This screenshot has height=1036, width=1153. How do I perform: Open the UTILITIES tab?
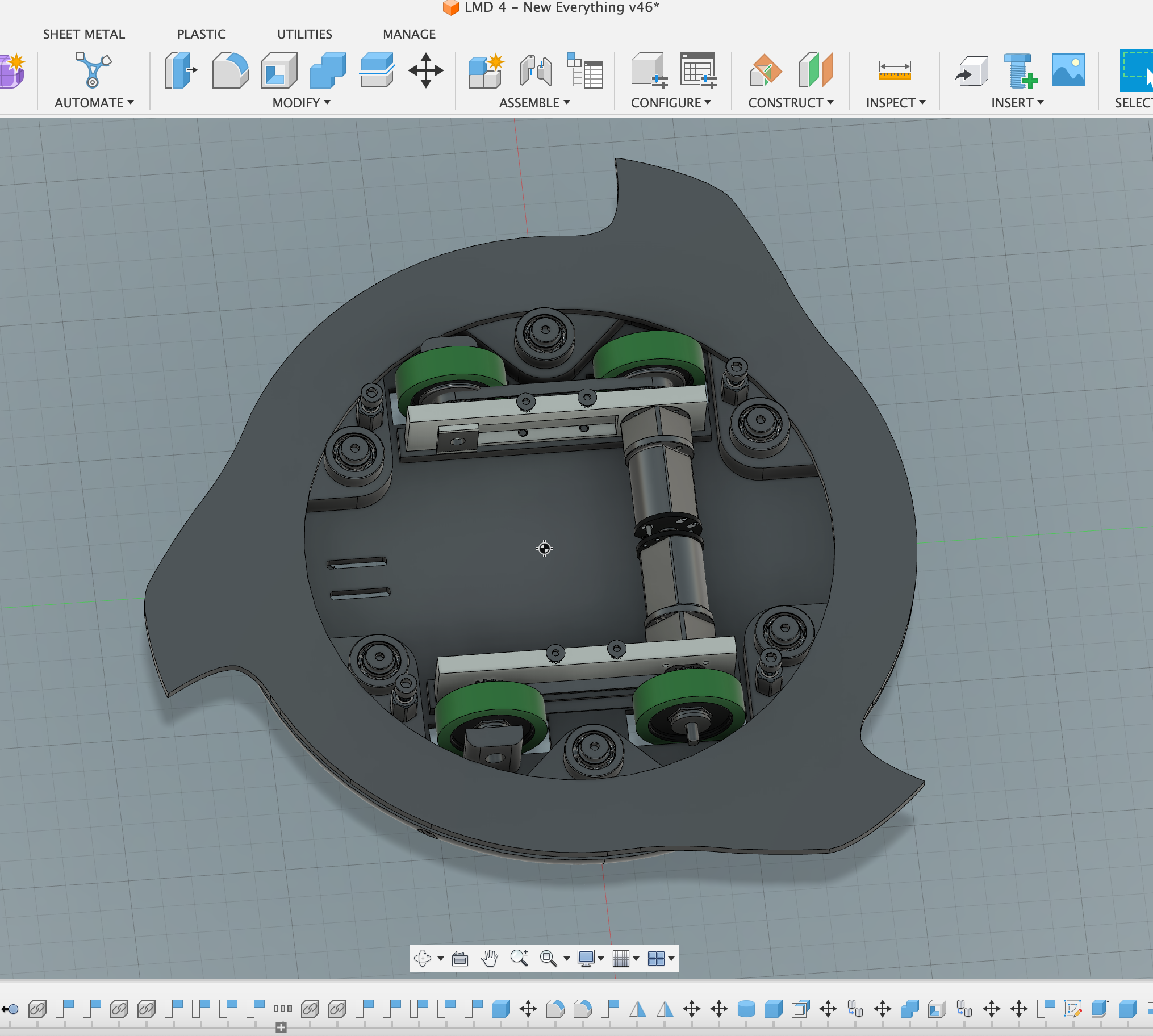pyautogui.click(x=304, y=34)
